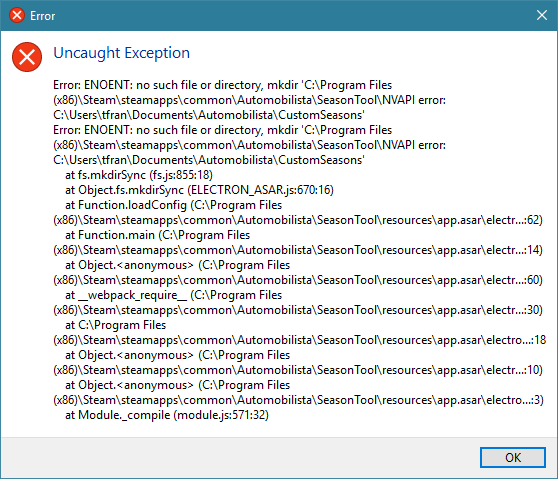Click the fs.mkdirSync (fs.js:855:18) stack line
Image resolution: width=558 pixels, height=479 pixels.
tap(139, 175)
